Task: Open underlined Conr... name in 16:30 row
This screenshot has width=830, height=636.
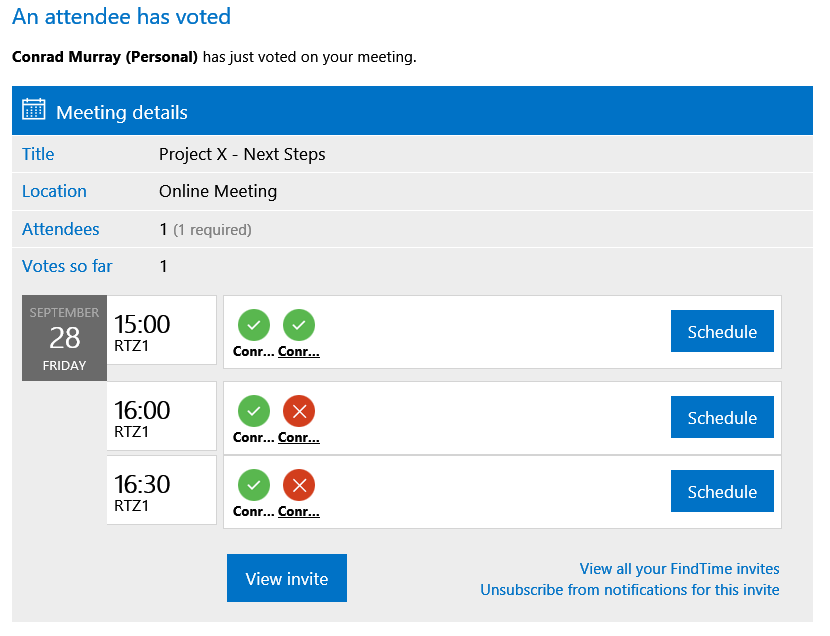Action: click(x=299, y=511)
